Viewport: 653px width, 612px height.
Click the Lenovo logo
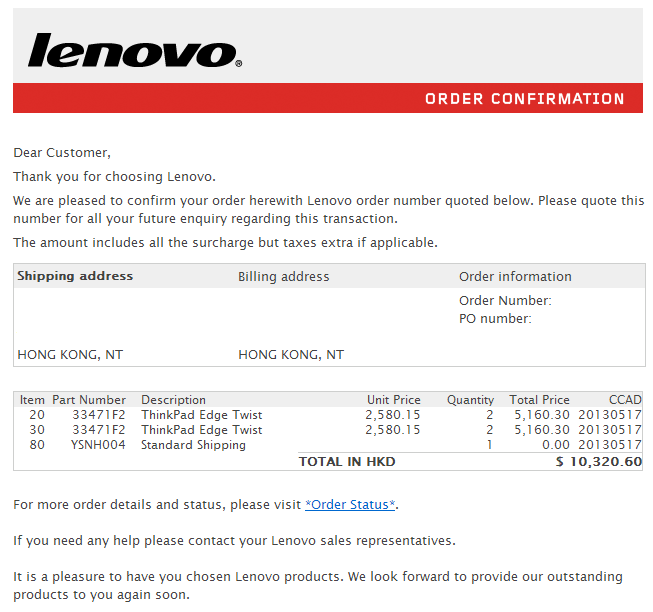[x=135, y=50]
